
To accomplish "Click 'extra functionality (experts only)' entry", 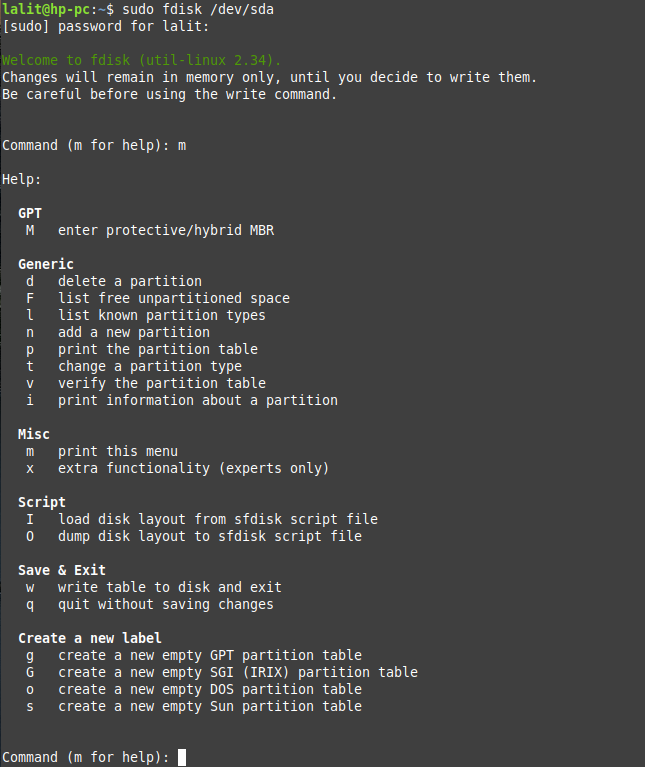I will pos(193,468).
